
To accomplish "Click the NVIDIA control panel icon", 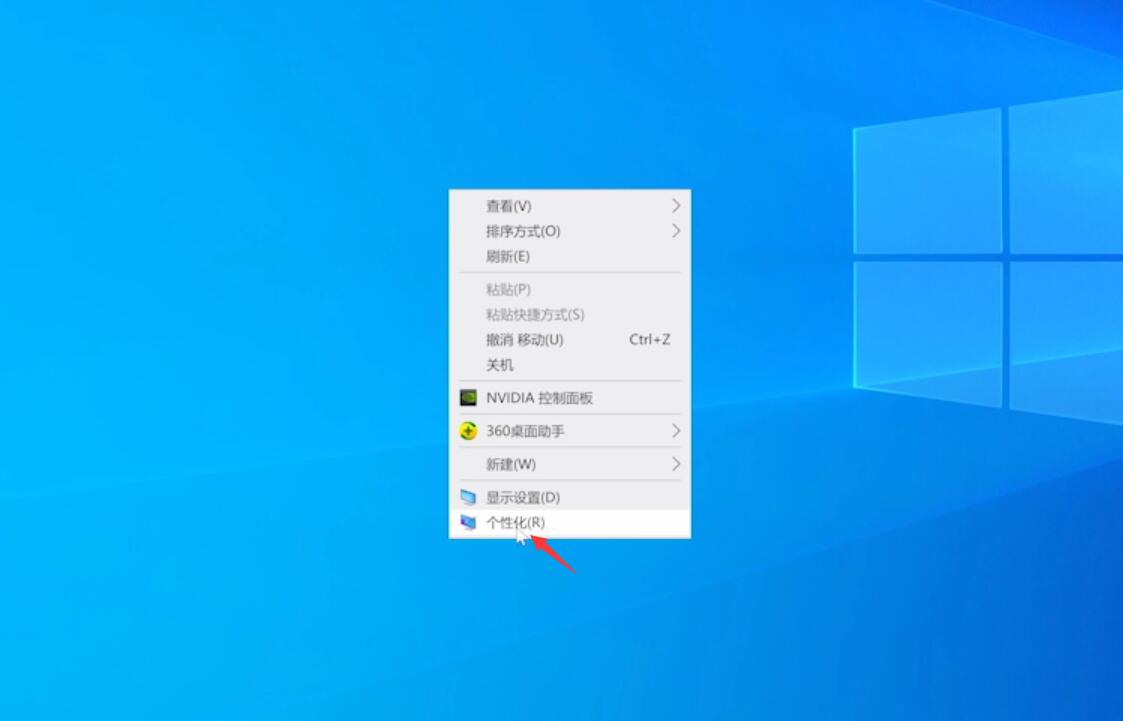I will (x=468, y=398).
